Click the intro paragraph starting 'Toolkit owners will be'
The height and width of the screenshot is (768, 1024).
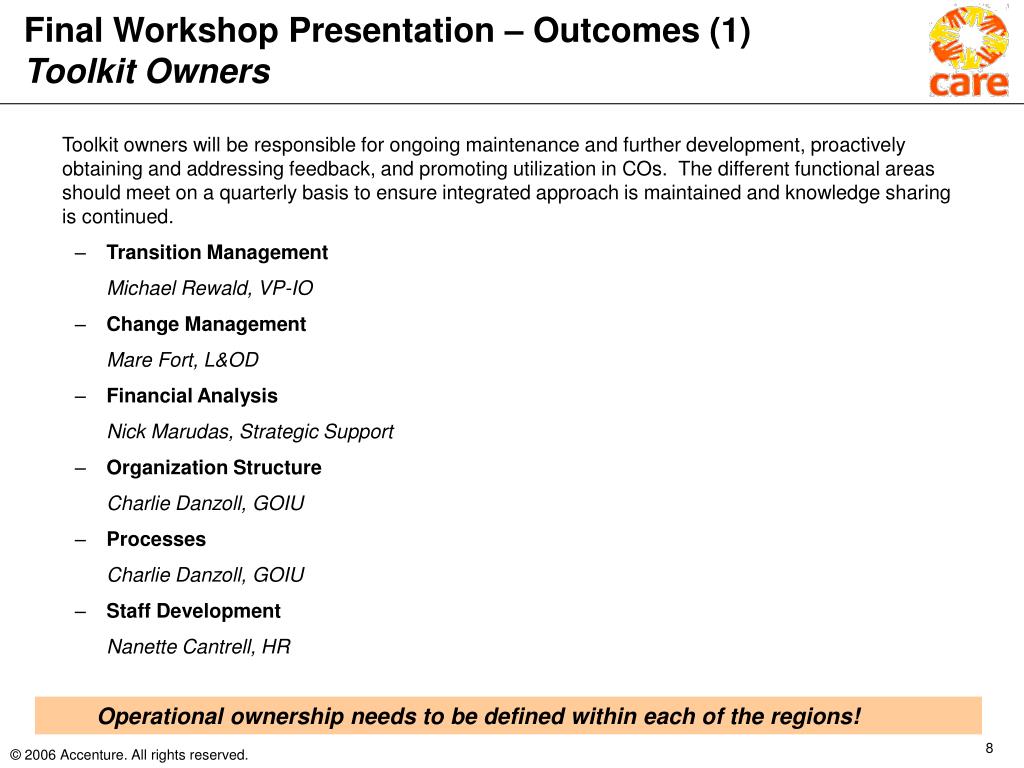coord(506,180)
